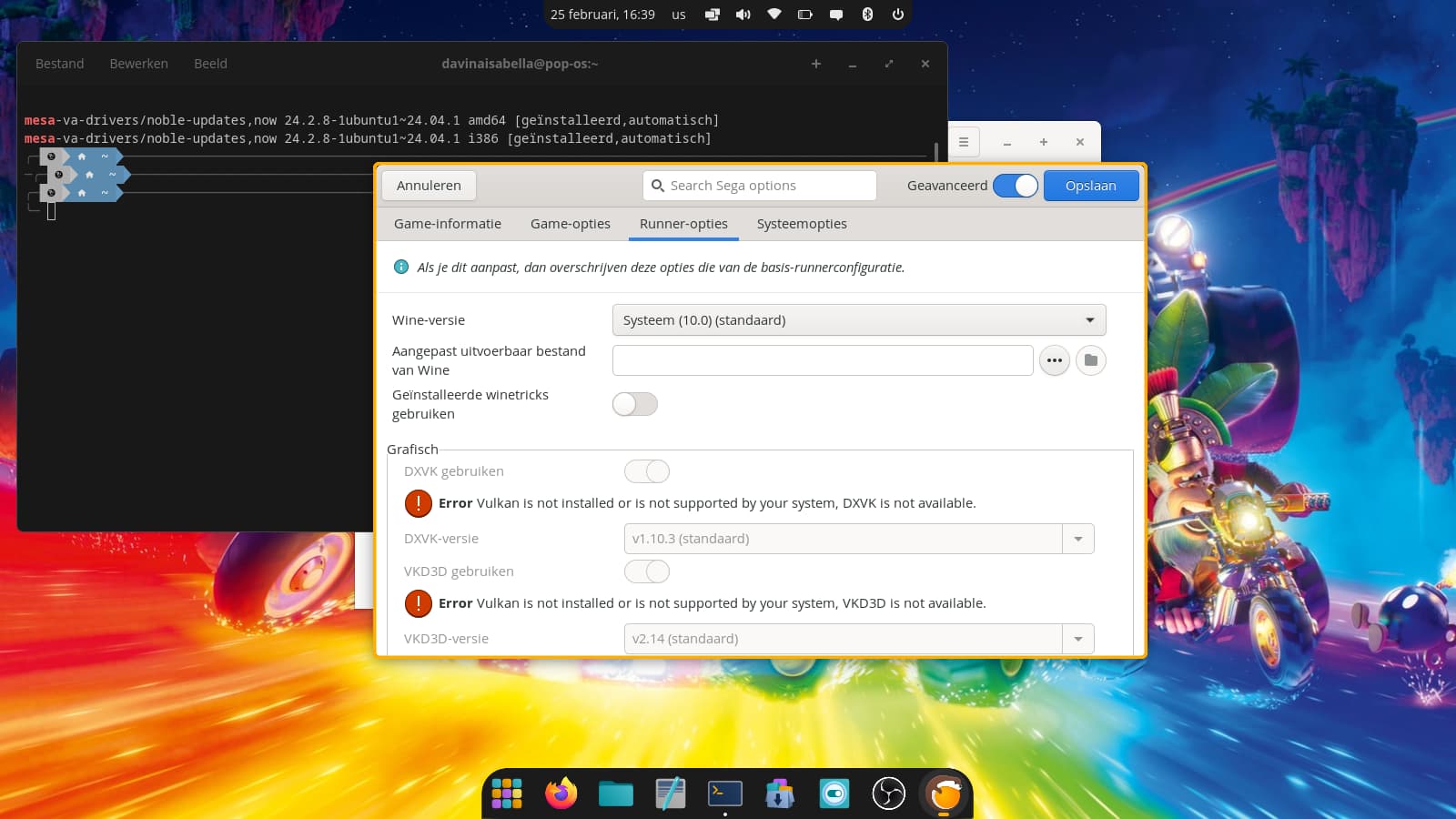
Task: Open the Wi-Fi icon in the top bar
Action: coord(774,15)
